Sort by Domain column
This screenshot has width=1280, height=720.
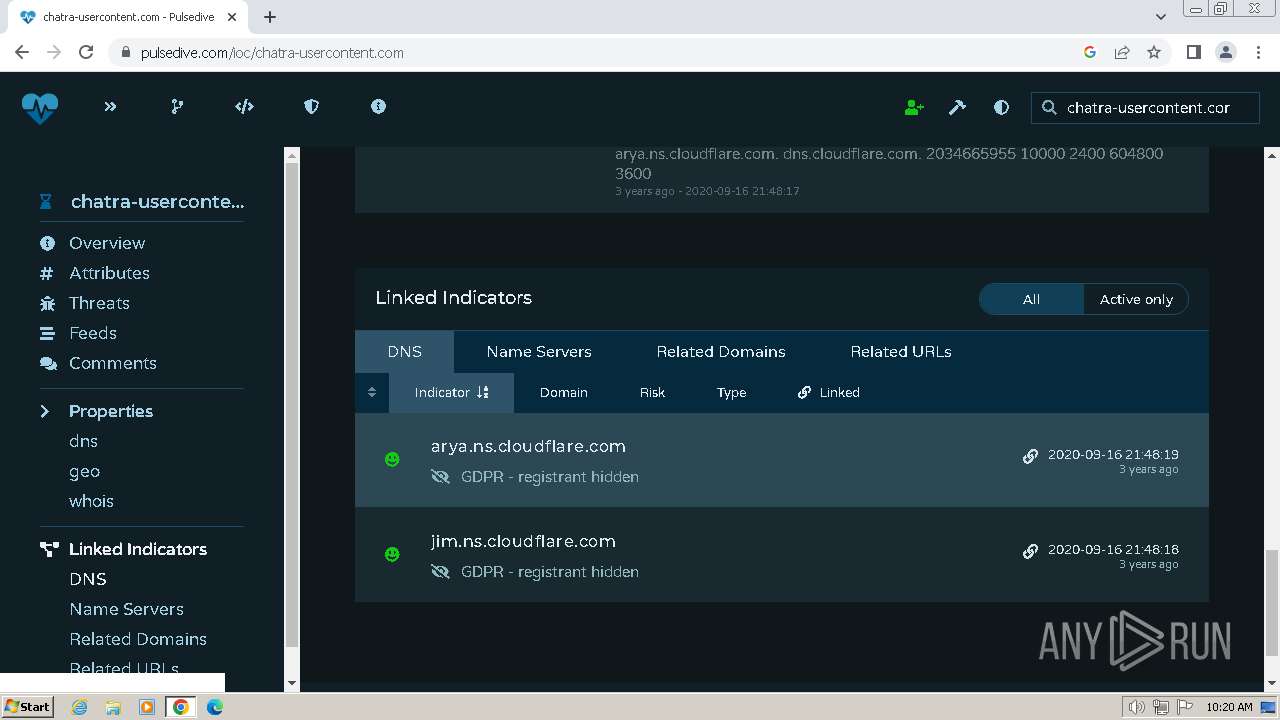(x=564, y=393)
